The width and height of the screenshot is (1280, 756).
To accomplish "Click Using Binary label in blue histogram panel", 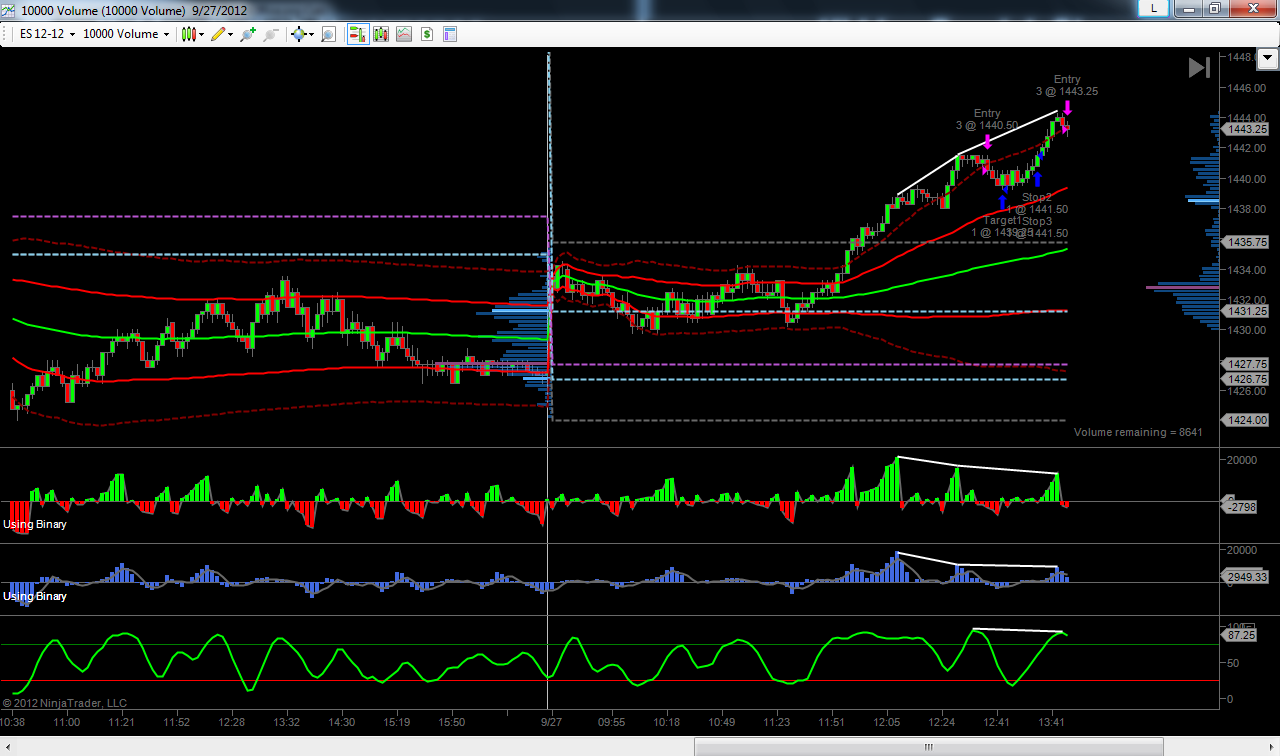I will coord(35,596).
